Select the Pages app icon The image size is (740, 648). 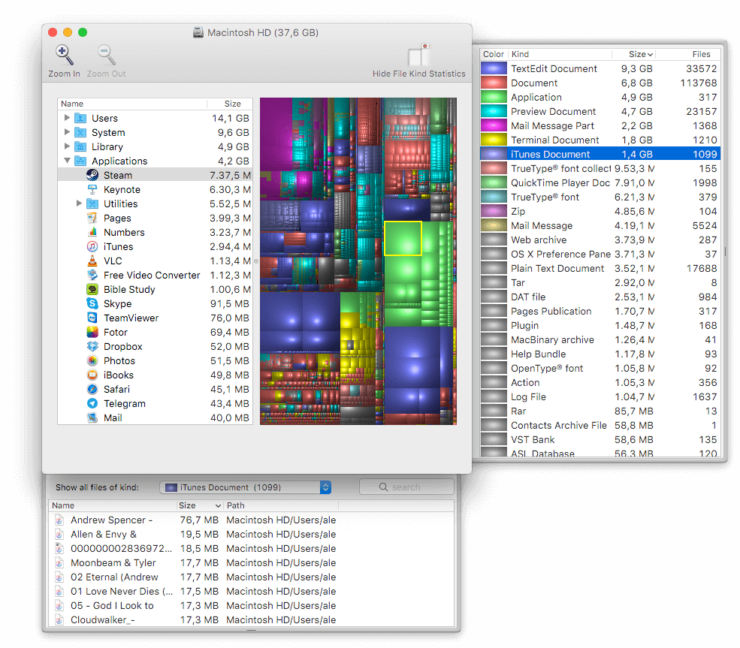(92, 218)
